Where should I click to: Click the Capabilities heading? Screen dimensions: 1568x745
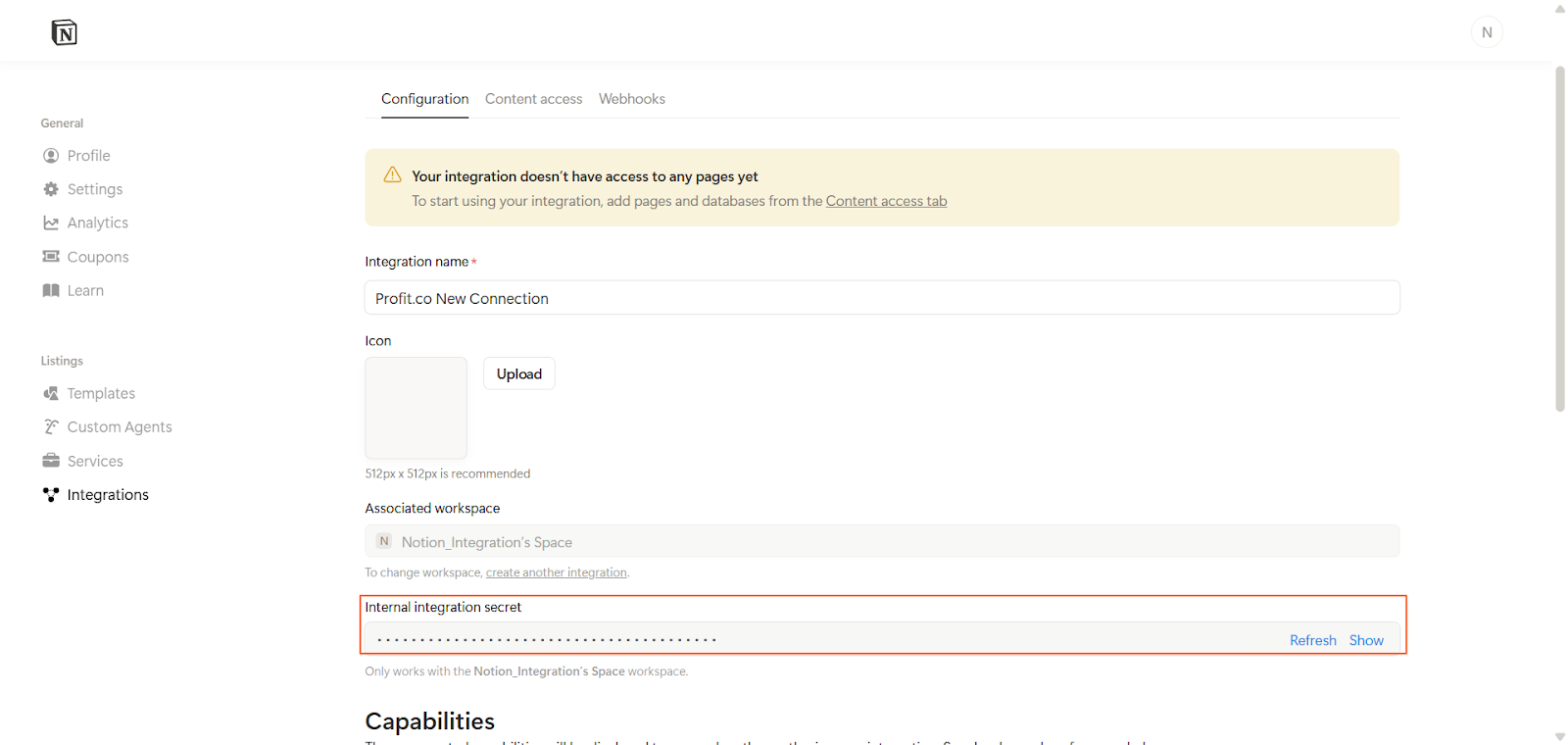[429, 721]
